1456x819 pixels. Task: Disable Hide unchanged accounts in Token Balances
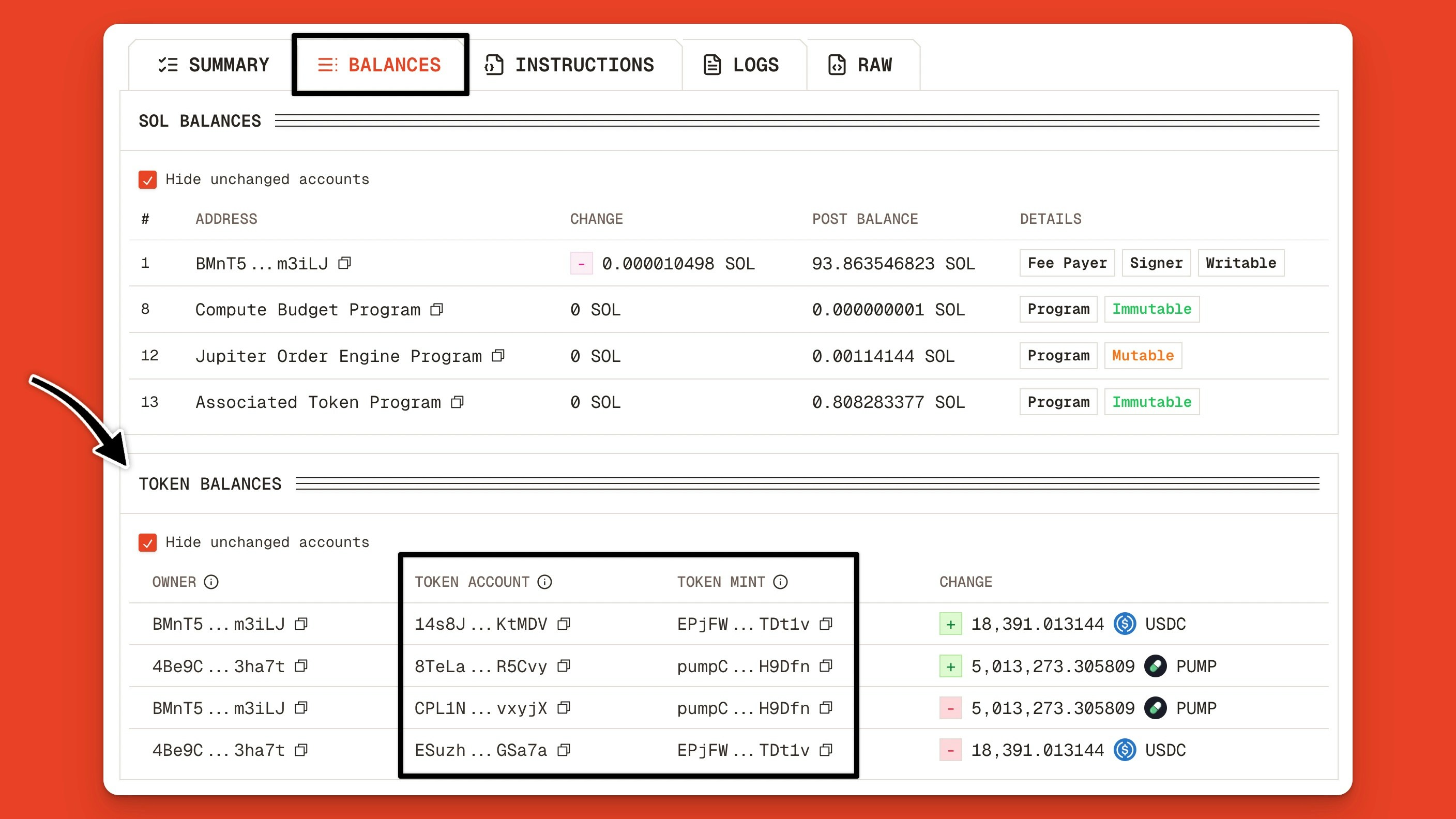pyautogui.click(x=147, y=542)
